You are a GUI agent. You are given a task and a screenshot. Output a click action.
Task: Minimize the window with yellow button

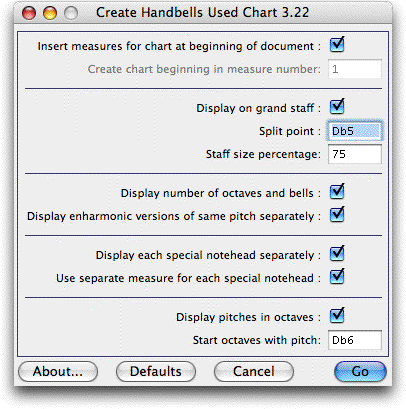[x=50, y=13]
